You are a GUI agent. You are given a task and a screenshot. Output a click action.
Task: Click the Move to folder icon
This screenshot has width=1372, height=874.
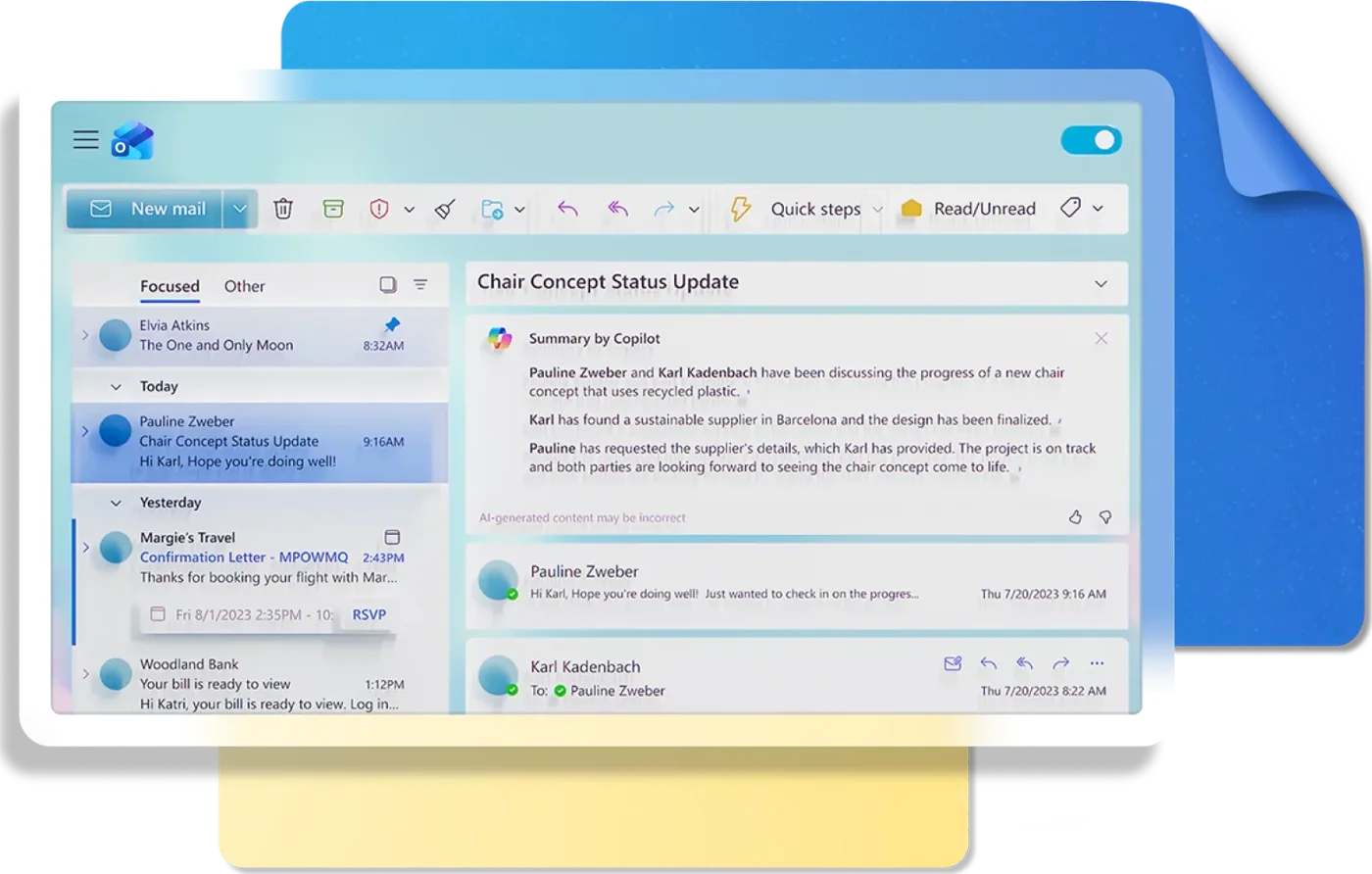coord(492,209)
